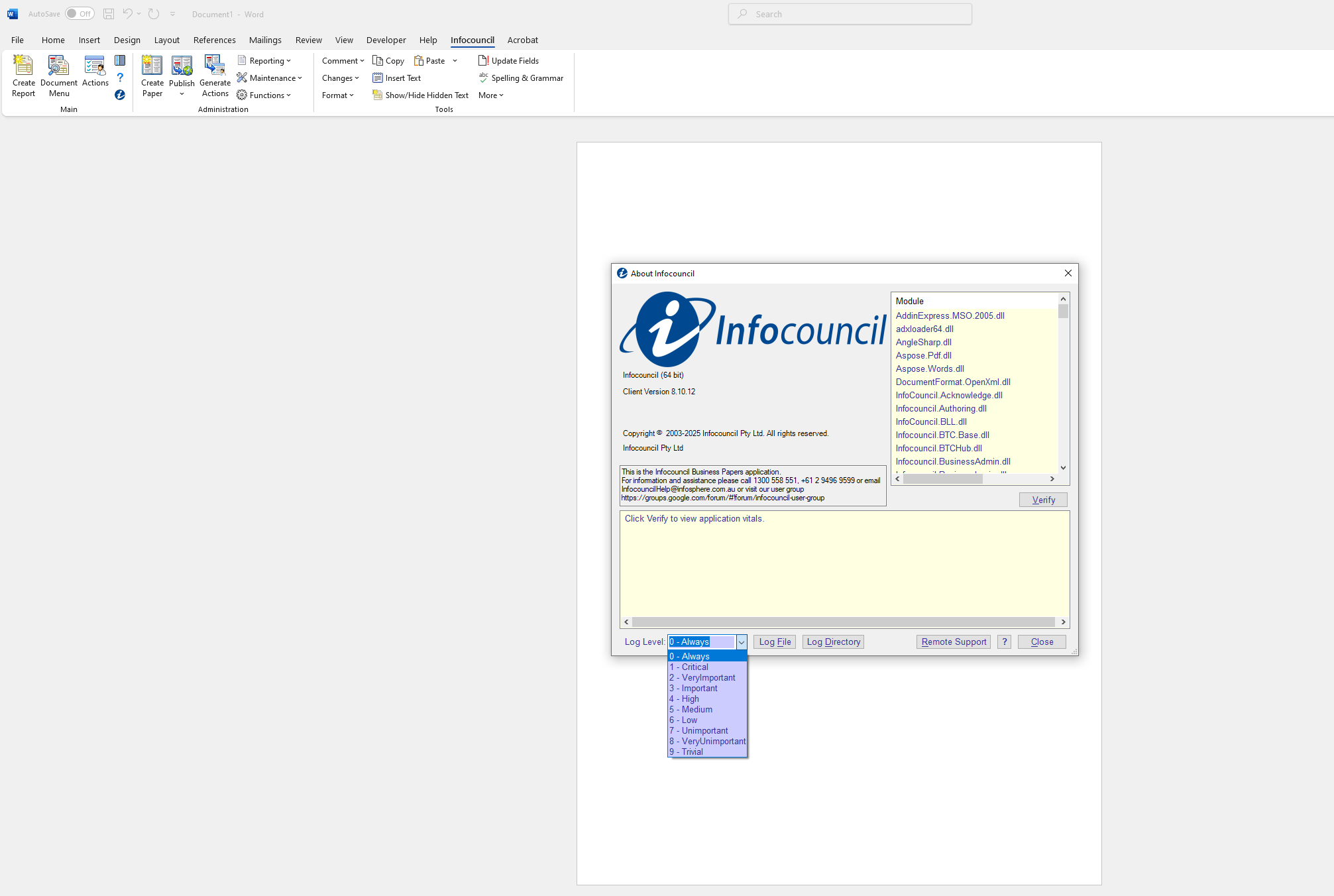Open the Format dropdown

point(337,95)
